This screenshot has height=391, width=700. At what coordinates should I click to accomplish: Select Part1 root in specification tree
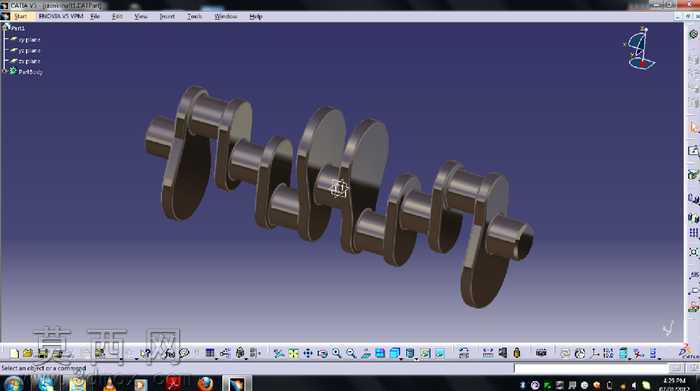[x=18, y=28]
